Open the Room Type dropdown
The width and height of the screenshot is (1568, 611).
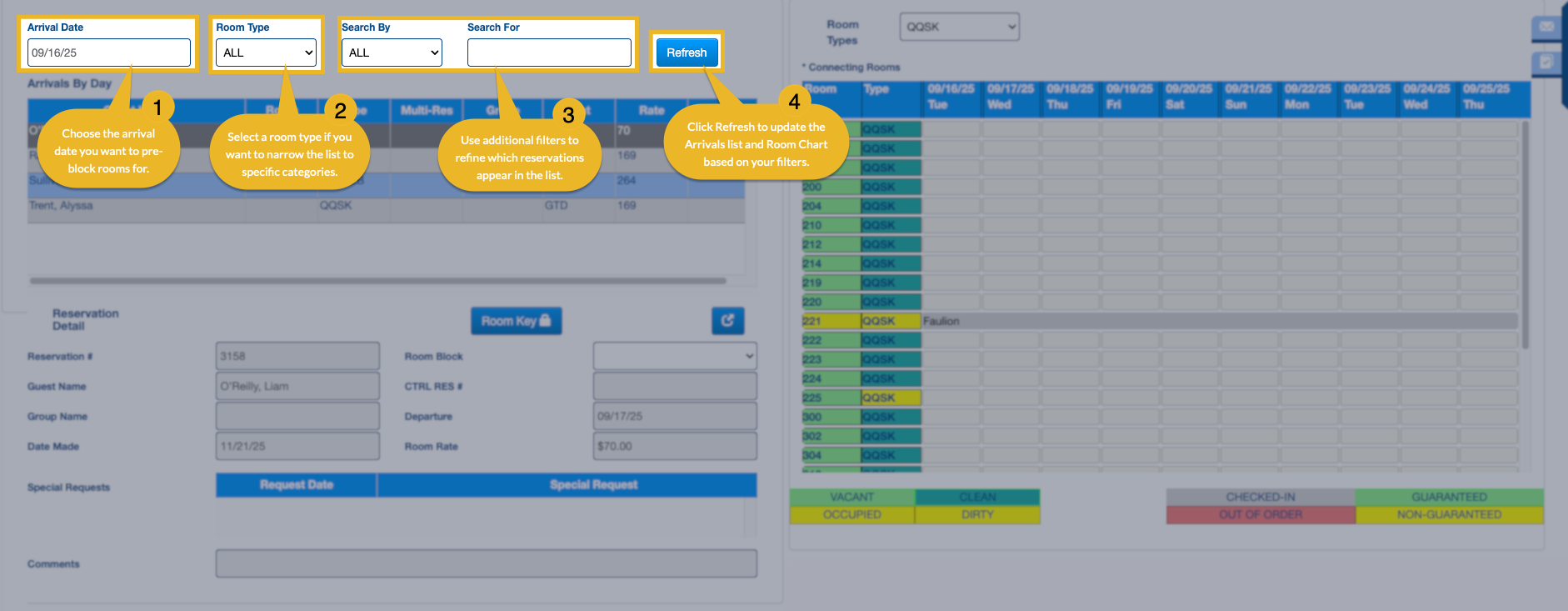(x=267, y=53)
